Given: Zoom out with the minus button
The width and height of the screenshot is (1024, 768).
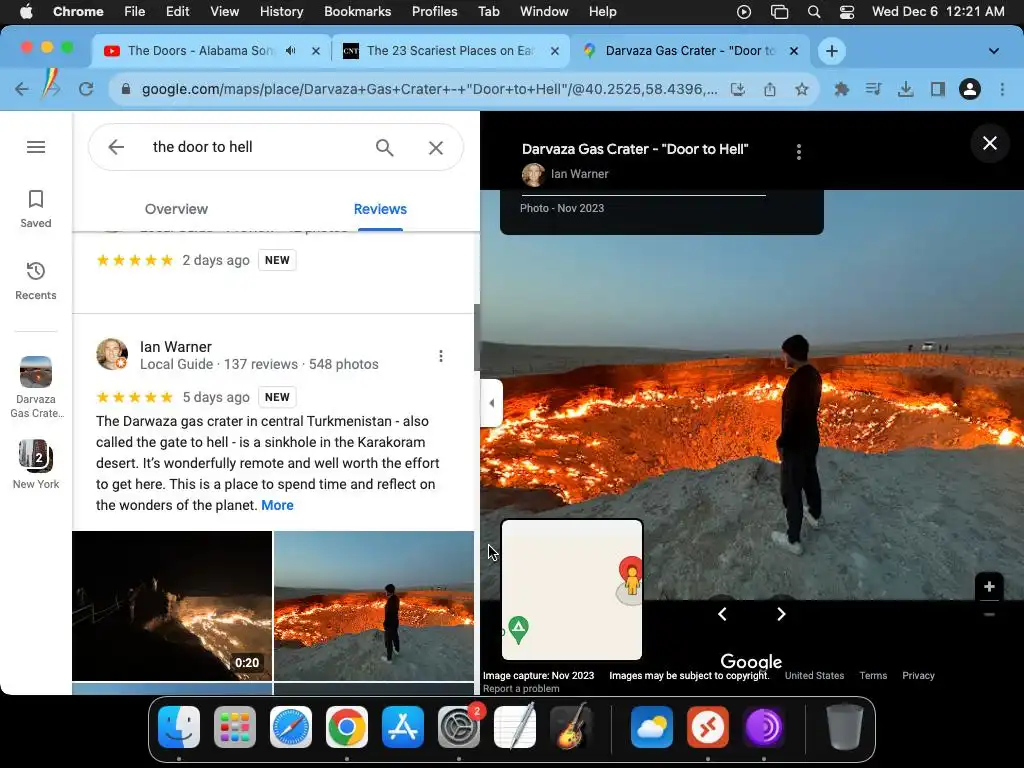Looking at the screenshot, I should pyautogui.click(x=989, y=615).
